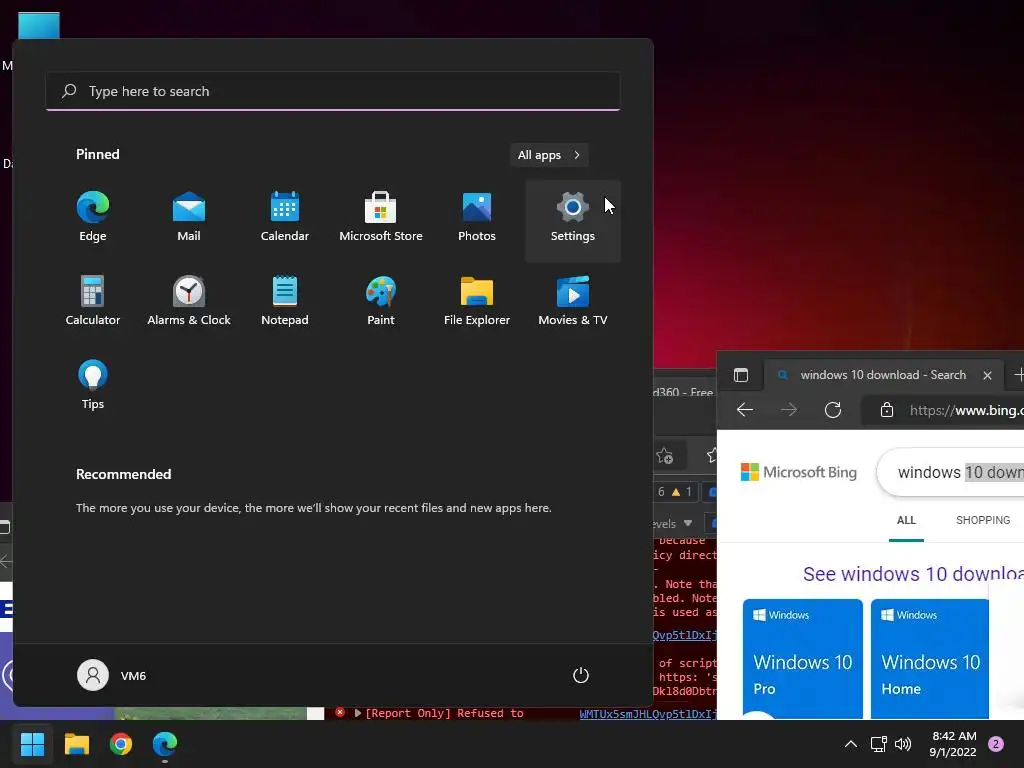Click the Power button in Start menu
The width and height of the screenshot is (1024, 768).
click(x=581, y=675)
